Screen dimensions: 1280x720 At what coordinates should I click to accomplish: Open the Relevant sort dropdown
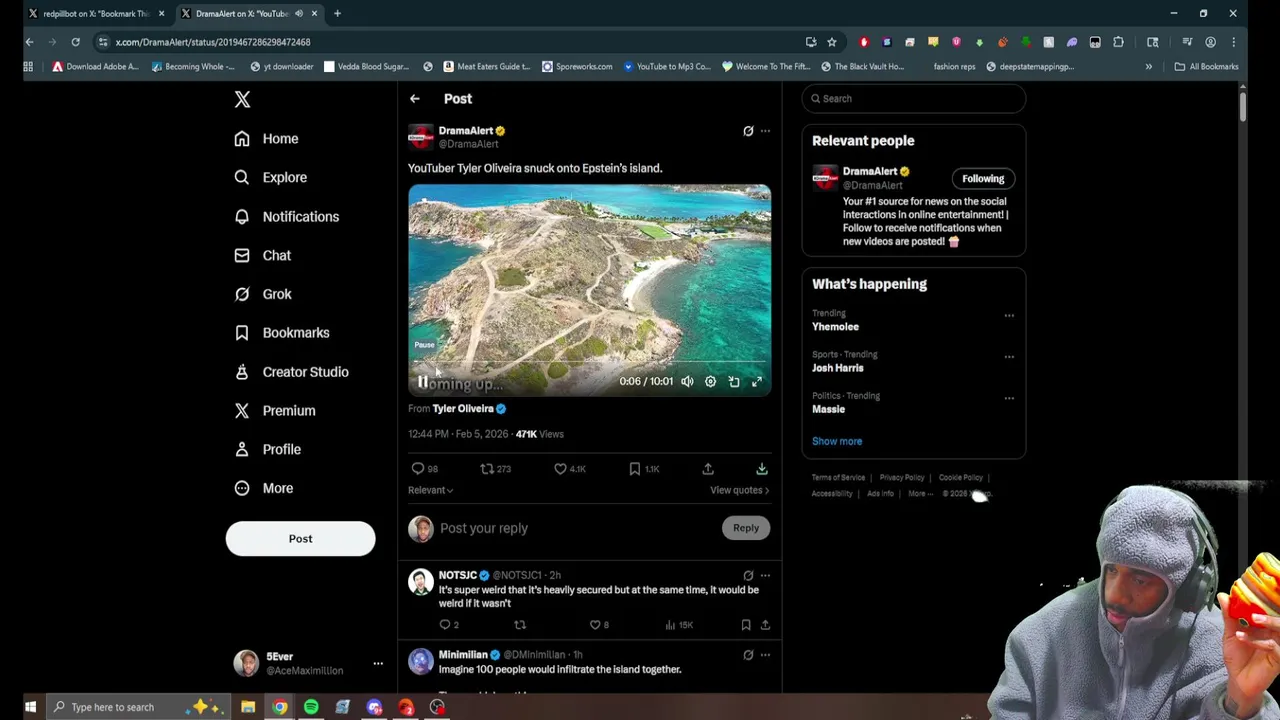click(430, 490)
